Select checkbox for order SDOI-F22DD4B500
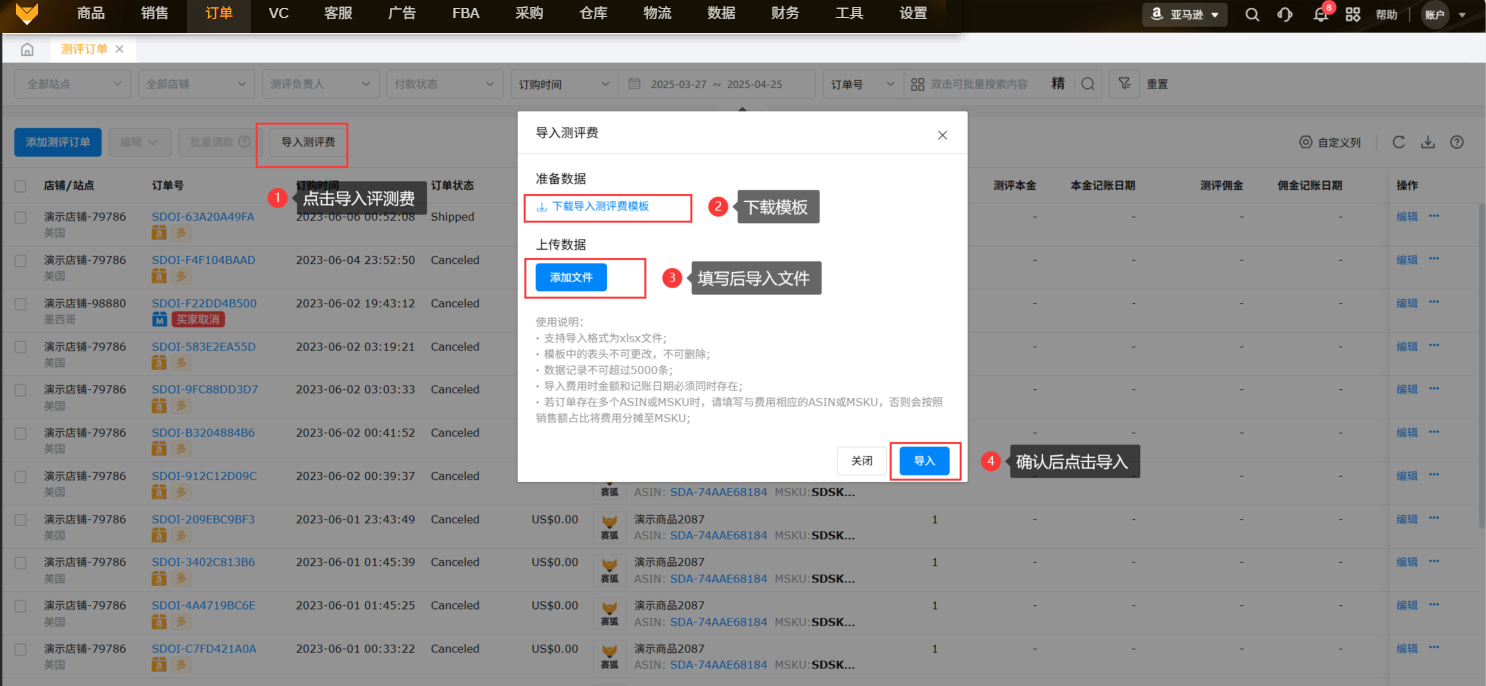The height and width of the screenshot is (686, 1486). tap(21, 303)
